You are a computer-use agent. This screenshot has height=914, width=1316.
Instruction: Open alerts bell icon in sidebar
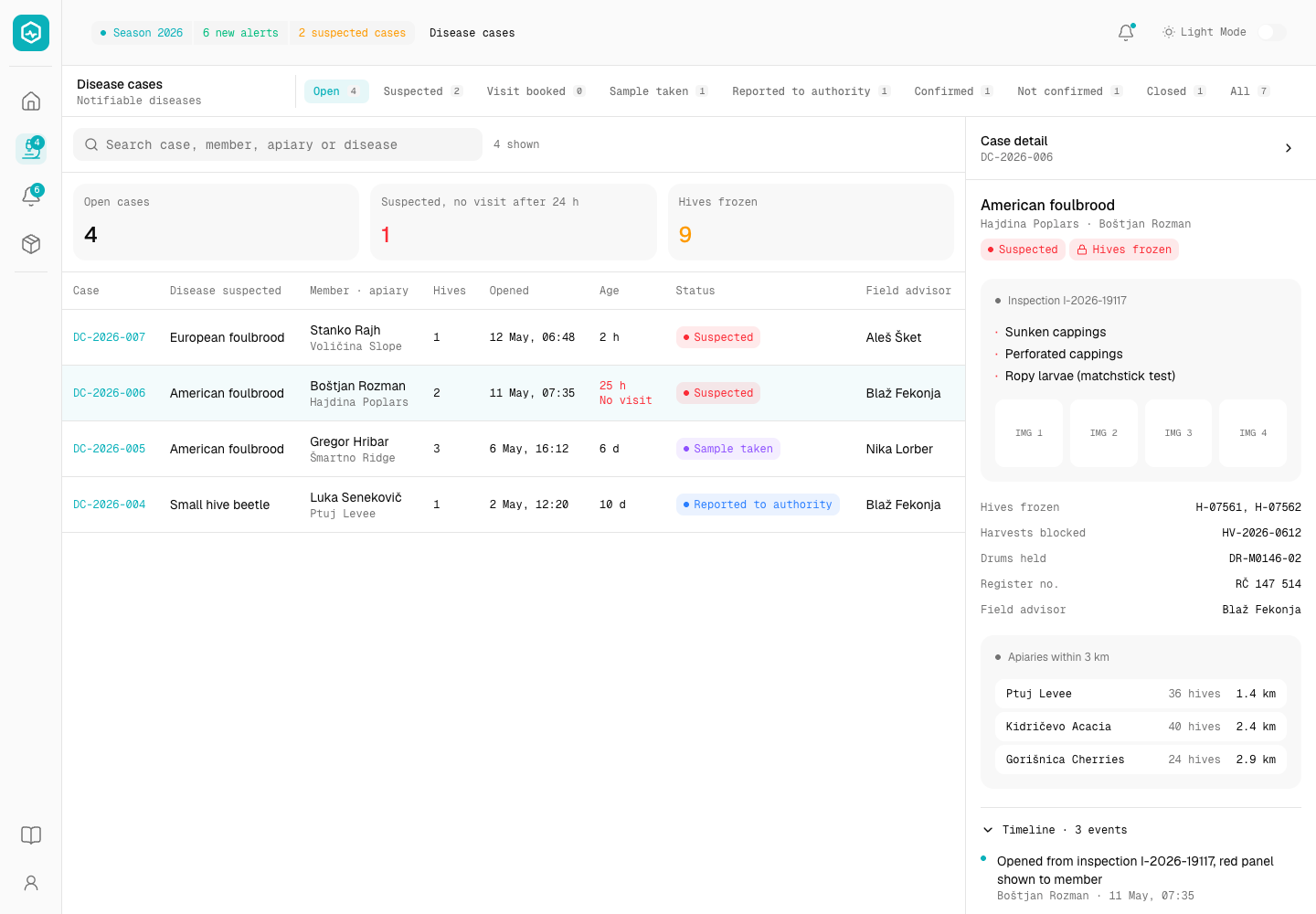click(x=31, y=196)
